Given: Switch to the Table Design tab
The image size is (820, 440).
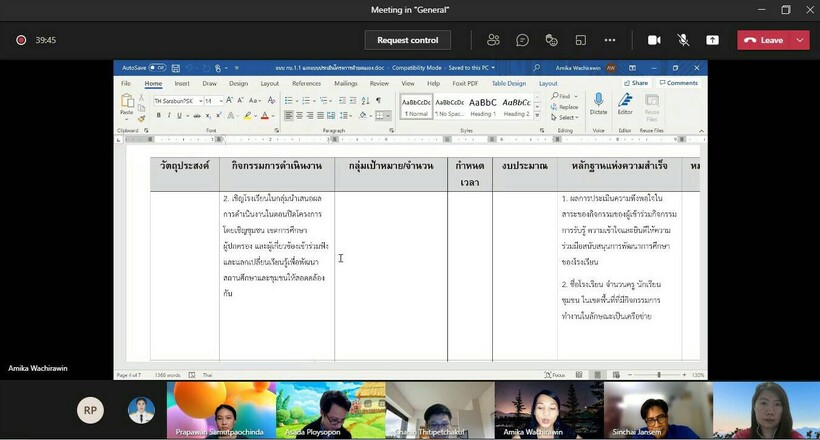Looking at the screenshot, I should (x=509, y=84).
